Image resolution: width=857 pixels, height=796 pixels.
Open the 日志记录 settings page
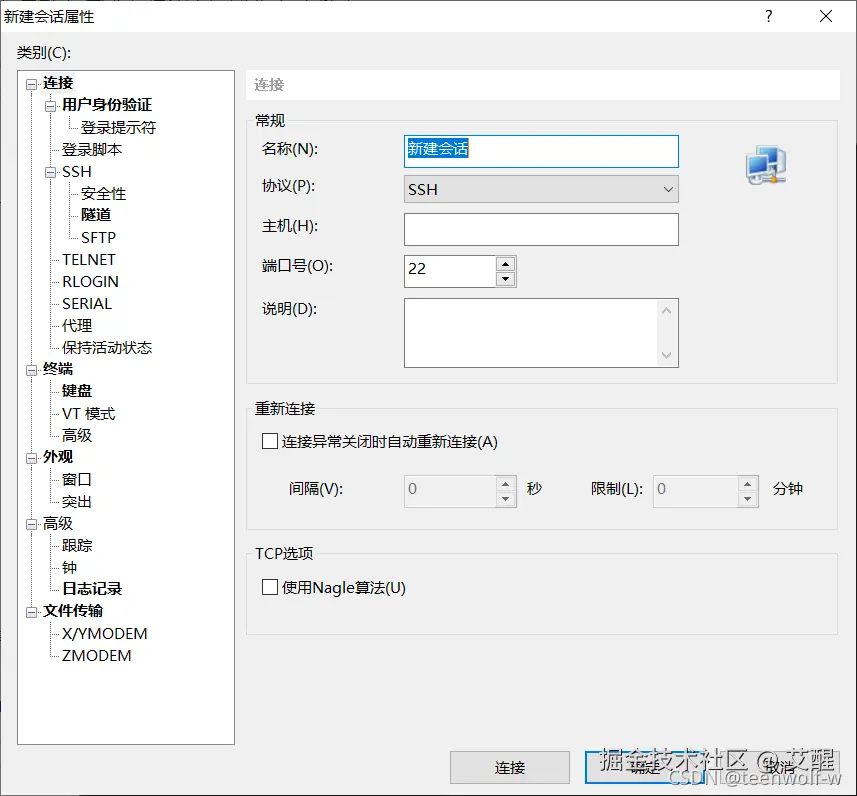(x=91, y=589)
